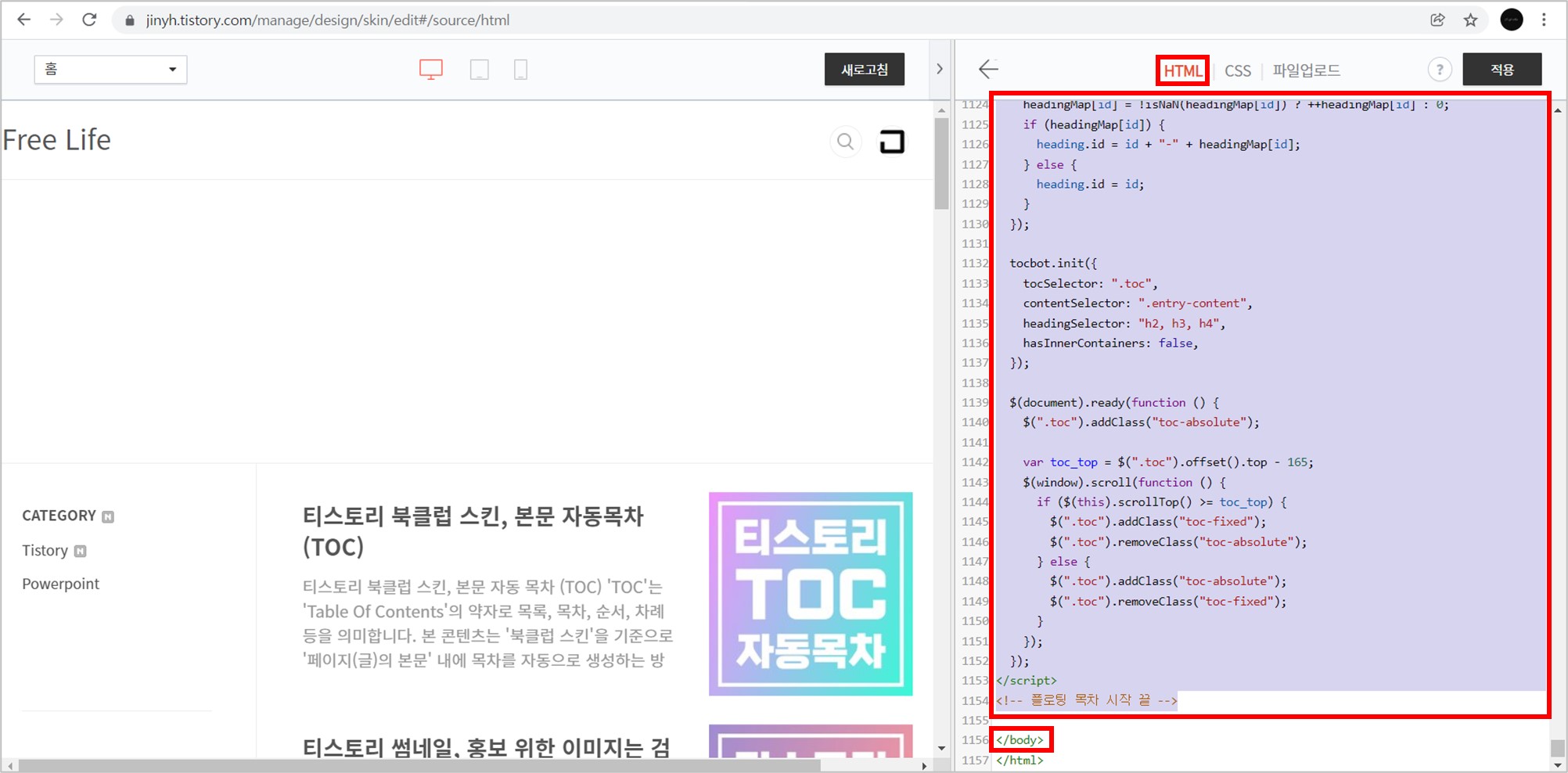Expand the preview side panel chevron

tap(939, 69)
